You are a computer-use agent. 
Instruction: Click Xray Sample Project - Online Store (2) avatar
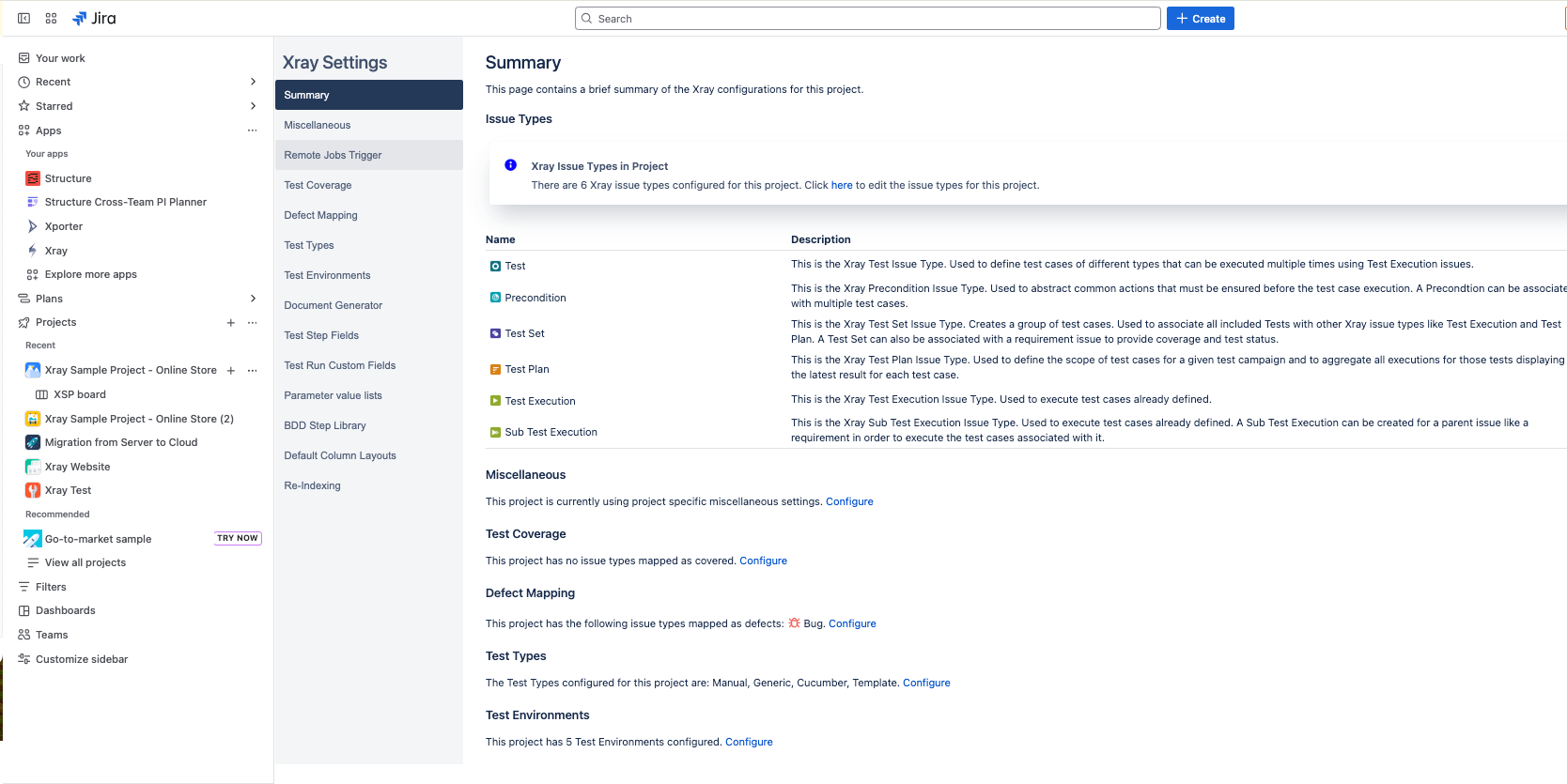coord(33,419)
